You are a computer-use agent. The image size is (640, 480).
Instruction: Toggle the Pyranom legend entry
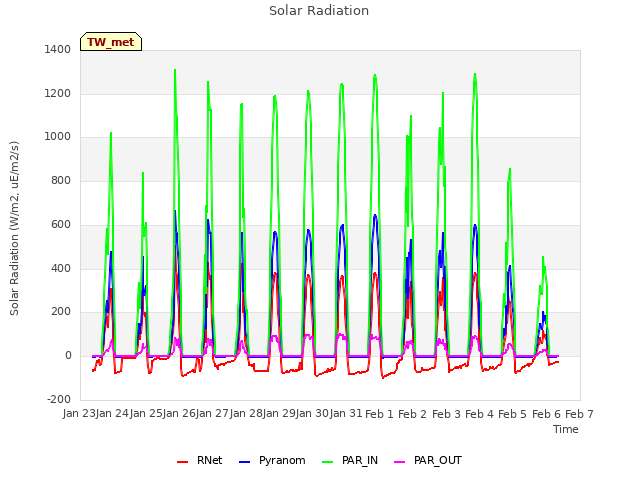[x=272, y=460]
